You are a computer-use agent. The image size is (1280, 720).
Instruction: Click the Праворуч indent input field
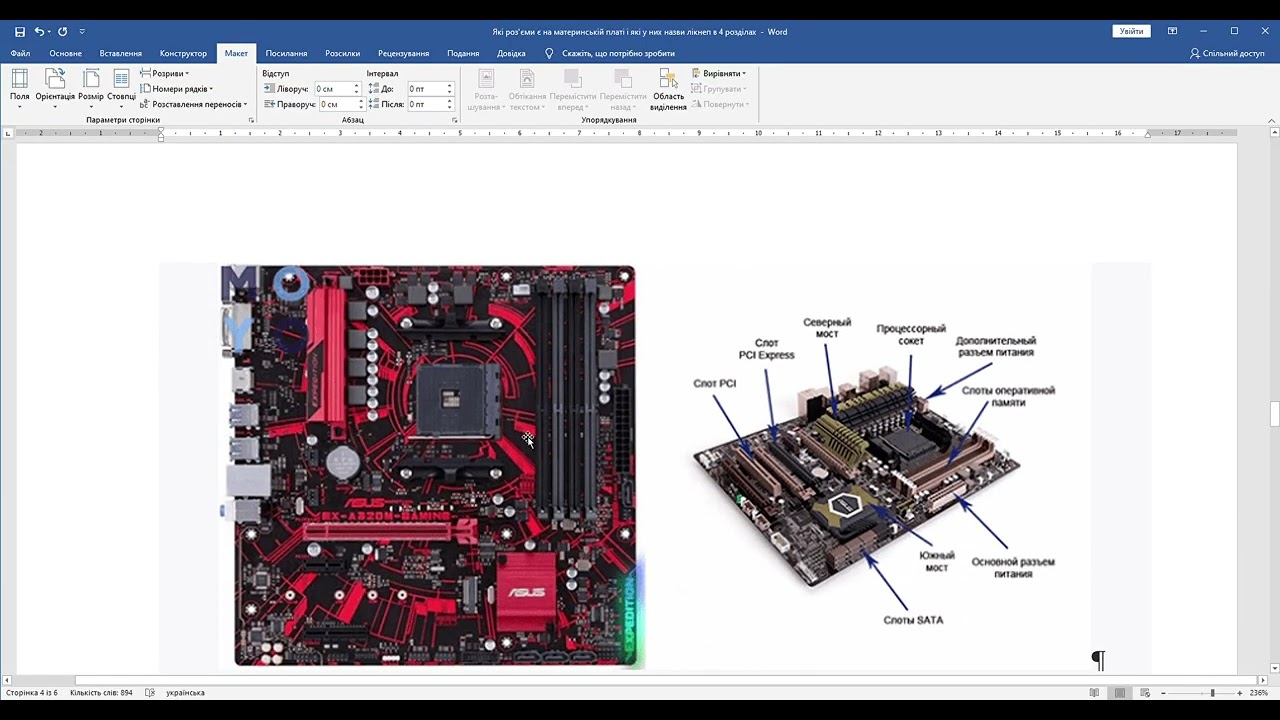[342, 104]
